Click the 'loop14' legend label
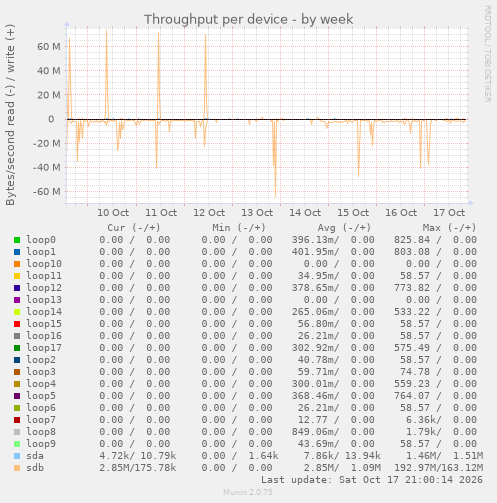497x503 pixels. [44, 312]
